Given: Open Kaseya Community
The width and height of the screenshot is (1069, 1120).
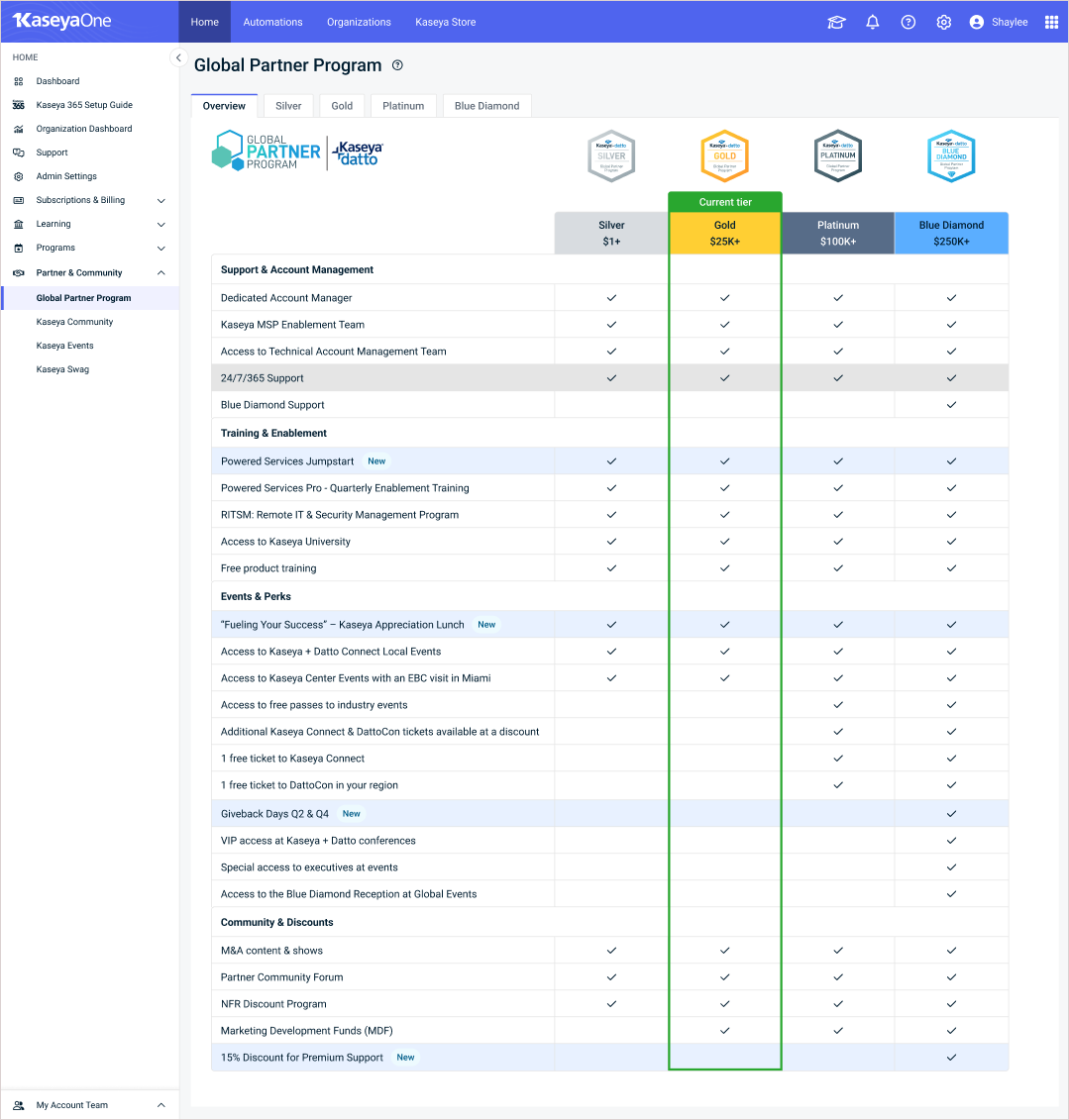Looking at the screenshot, I should point(75,322).
